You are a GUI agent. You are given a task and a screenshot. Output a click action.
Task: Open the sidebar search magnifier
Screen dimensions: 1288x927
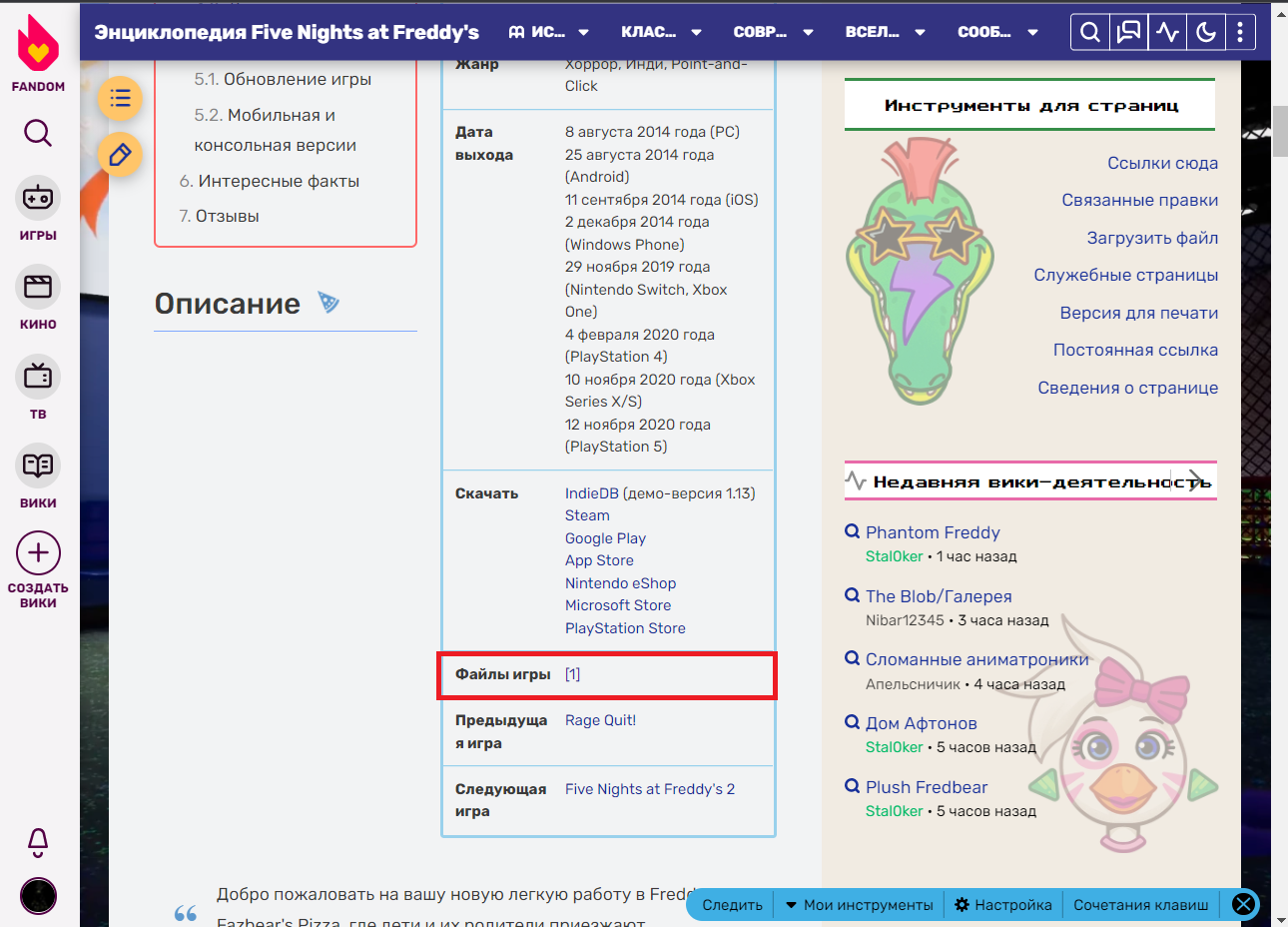tap(38, 133)
